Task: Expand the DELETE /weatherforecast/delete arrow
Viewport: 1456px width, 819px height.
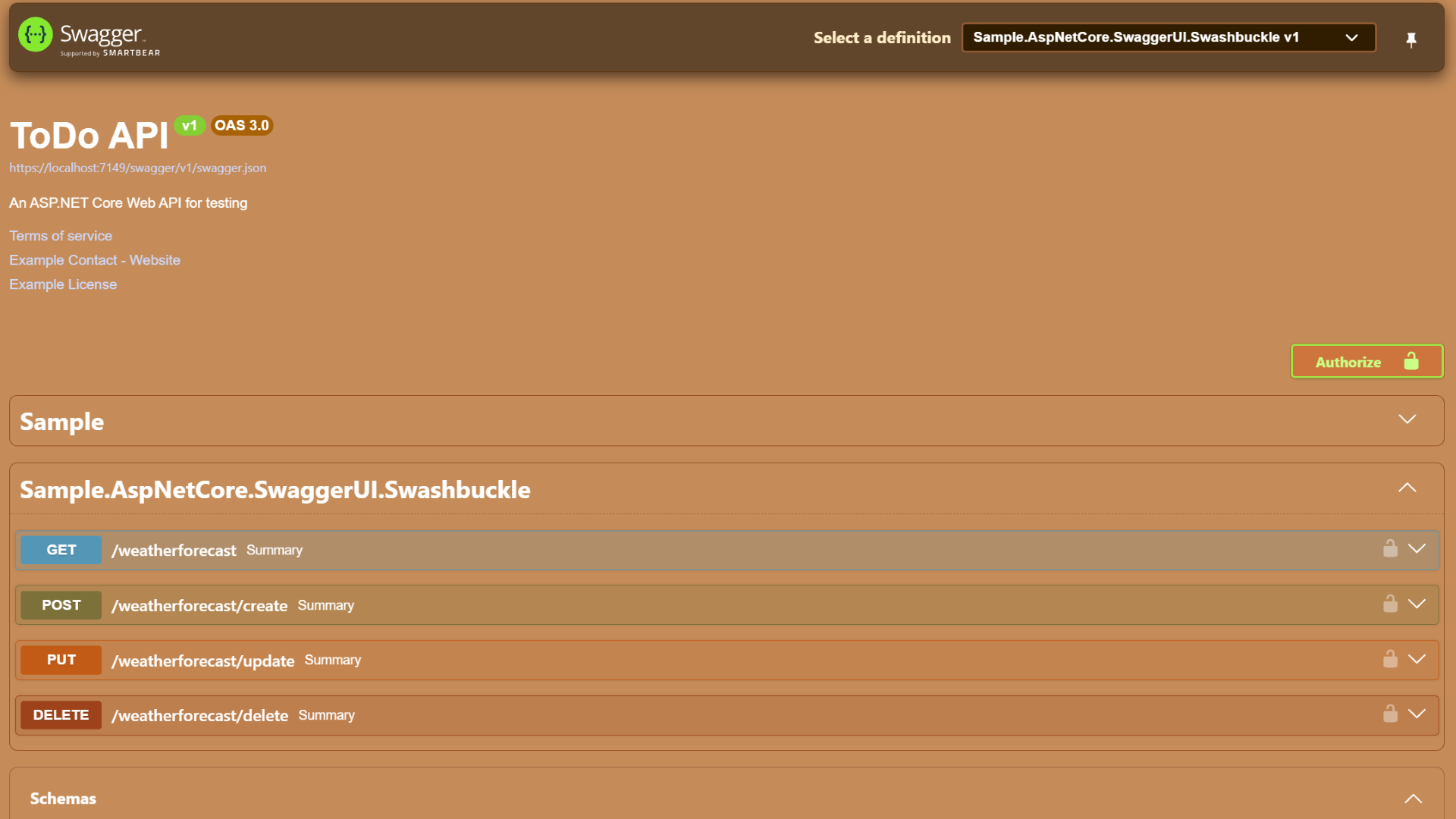Action: click(x=1417, y=714)
